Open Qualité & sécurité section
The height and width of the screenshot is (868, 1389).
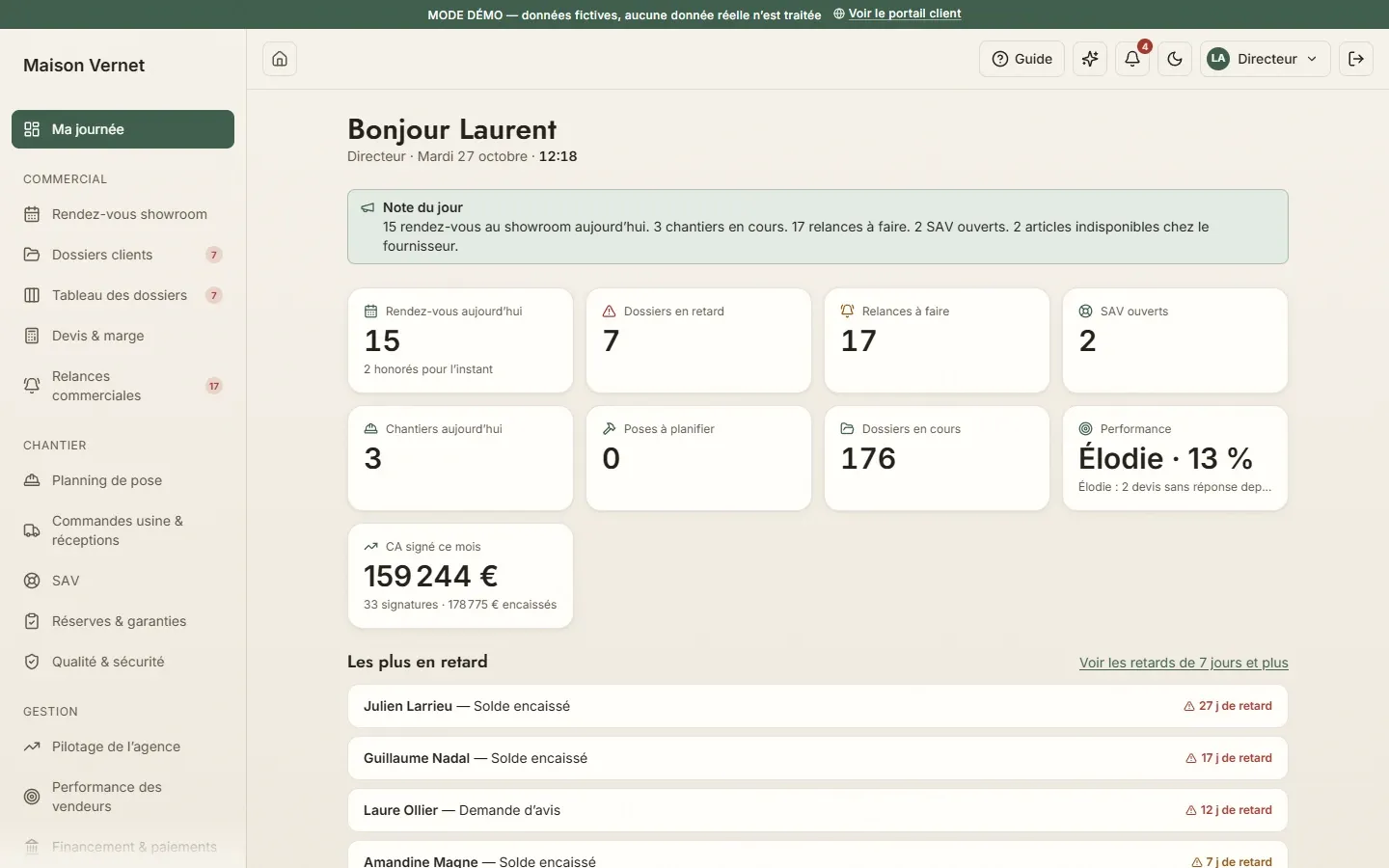point(123,662)
